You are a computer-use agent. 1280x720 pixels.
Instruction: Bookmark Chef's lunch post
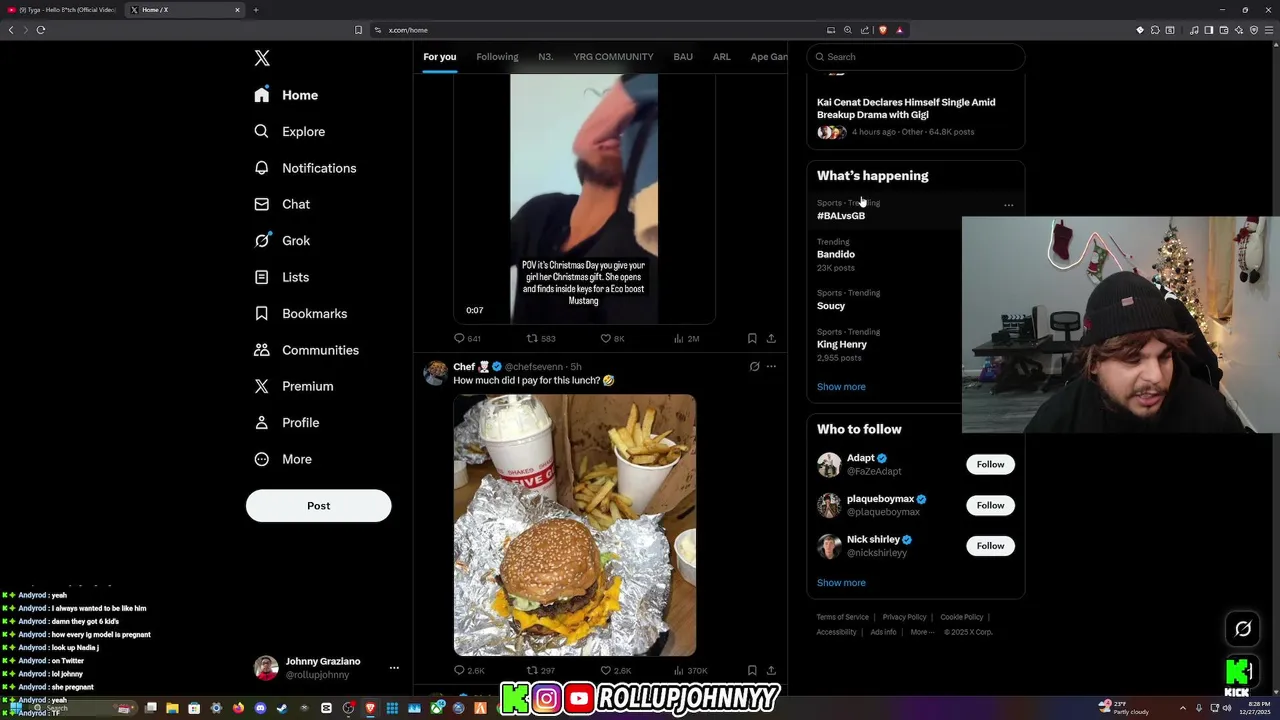click(752, 670)
